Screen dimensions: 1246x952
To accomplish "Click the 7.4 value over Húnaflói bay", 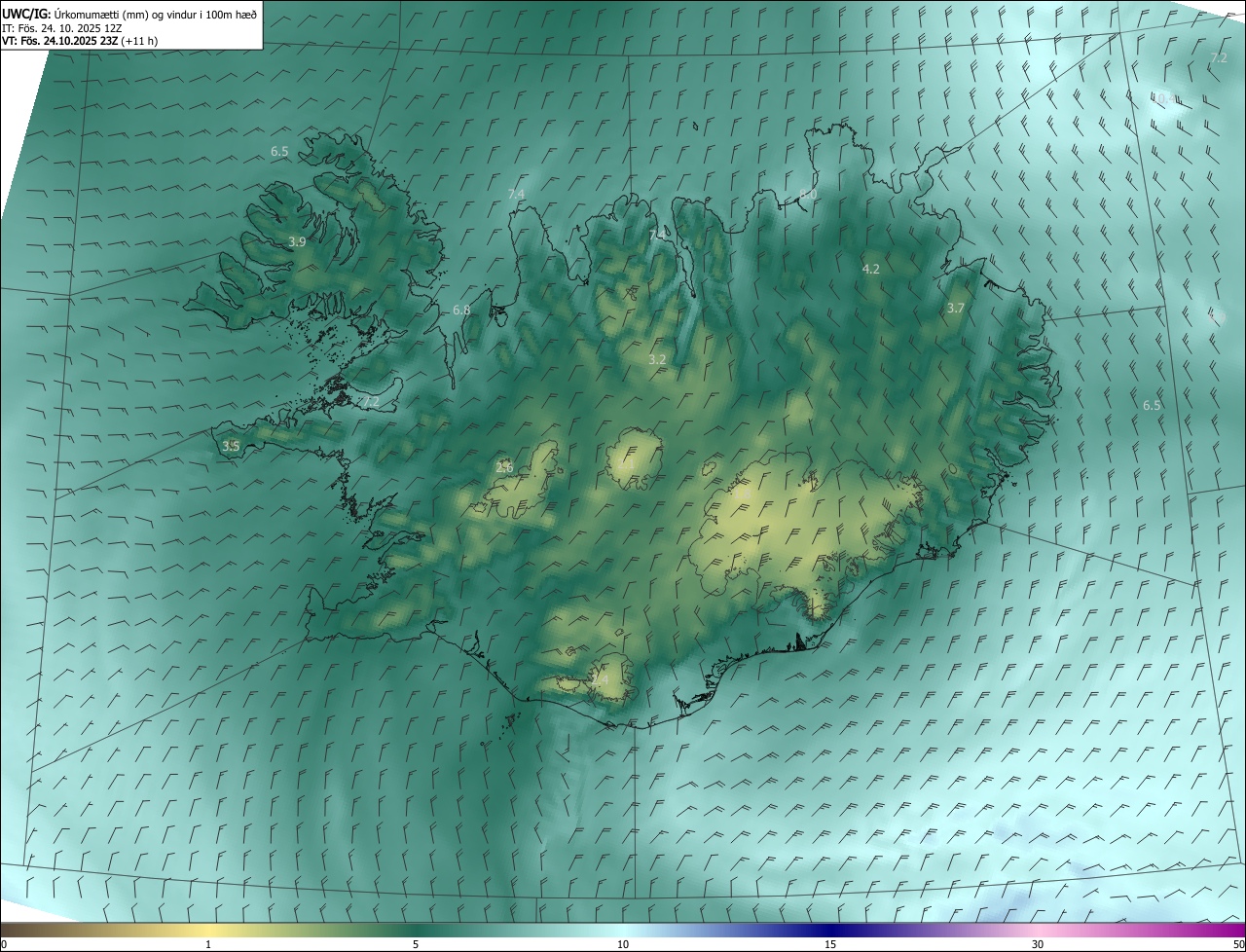I will coord(516,194).
